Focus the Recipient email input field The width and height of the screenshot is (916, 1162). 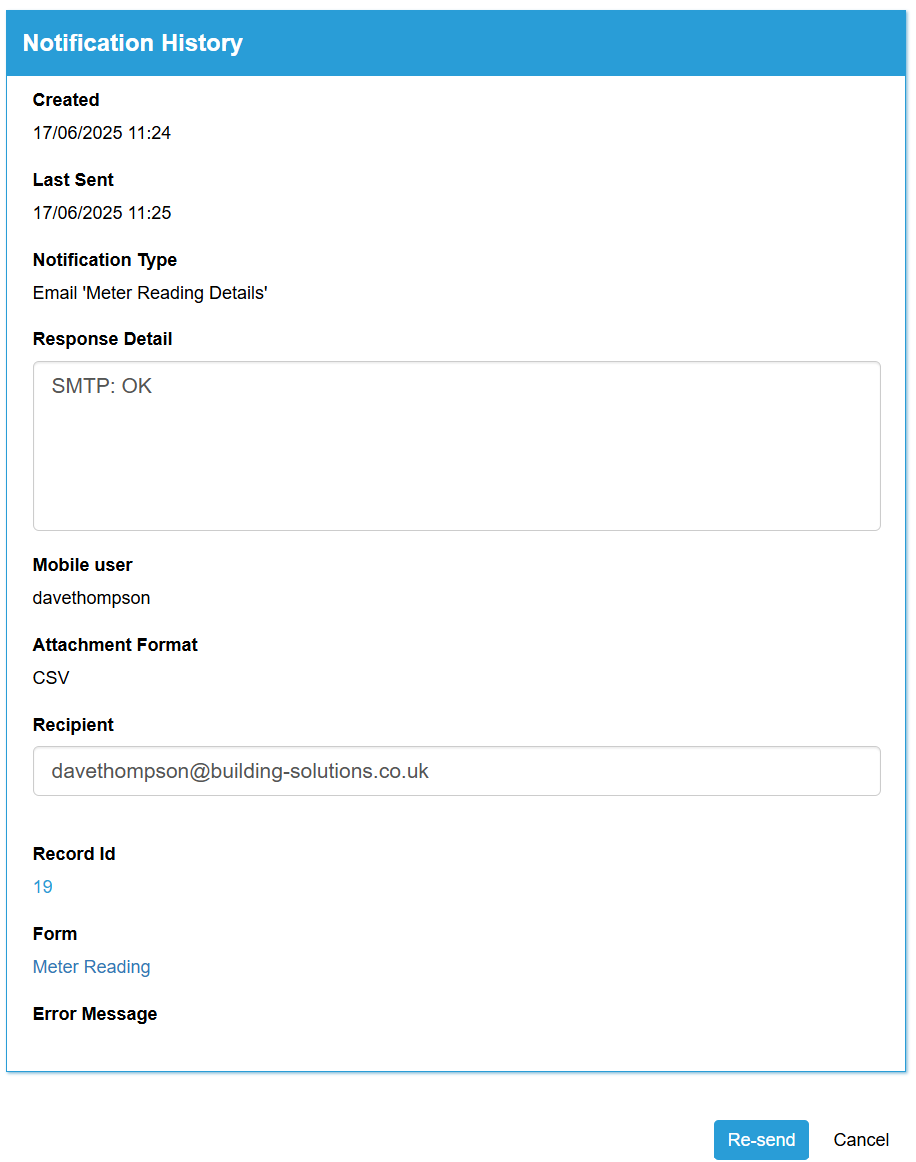point(457,771)
